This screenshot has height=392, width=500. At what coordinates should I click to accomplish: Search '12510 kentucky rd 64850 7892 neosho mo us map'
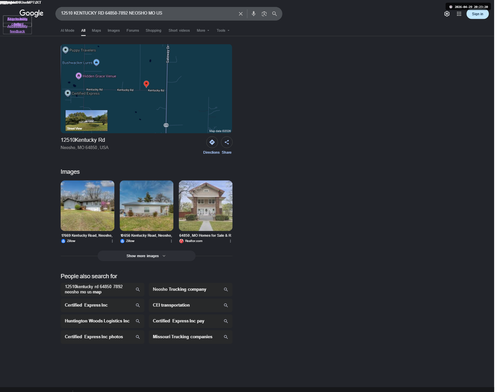(x=102, y=289)
